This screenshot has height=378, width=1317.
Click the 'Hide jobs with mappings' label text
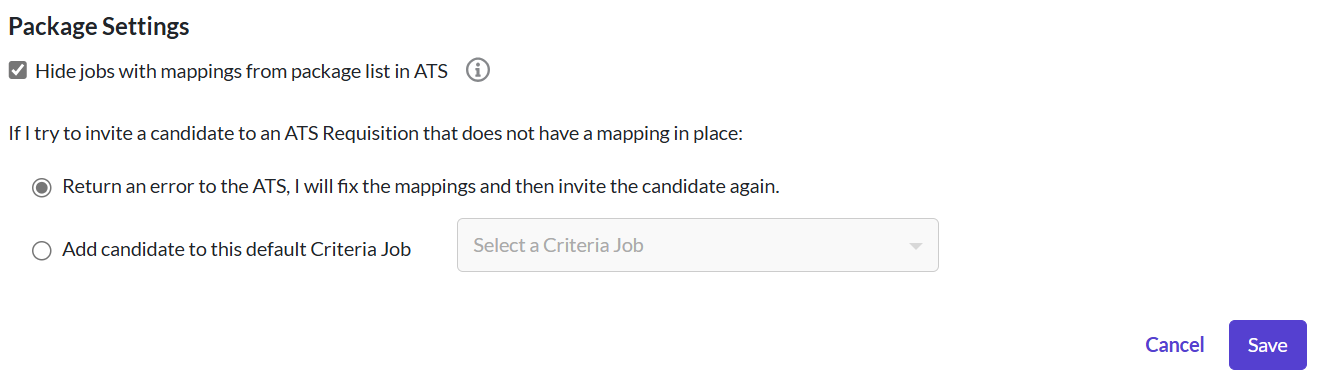pyautogui.click(x=241, y=71)
